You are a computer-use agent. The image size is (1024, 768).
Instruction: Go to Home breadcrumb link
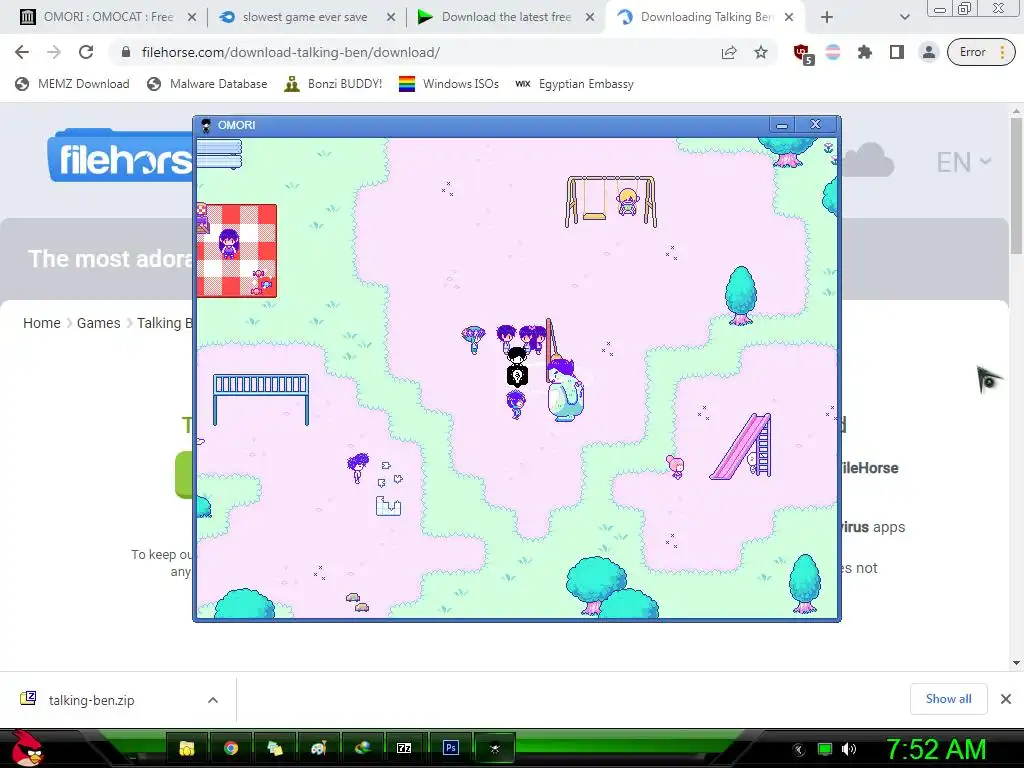coord(42,323)
